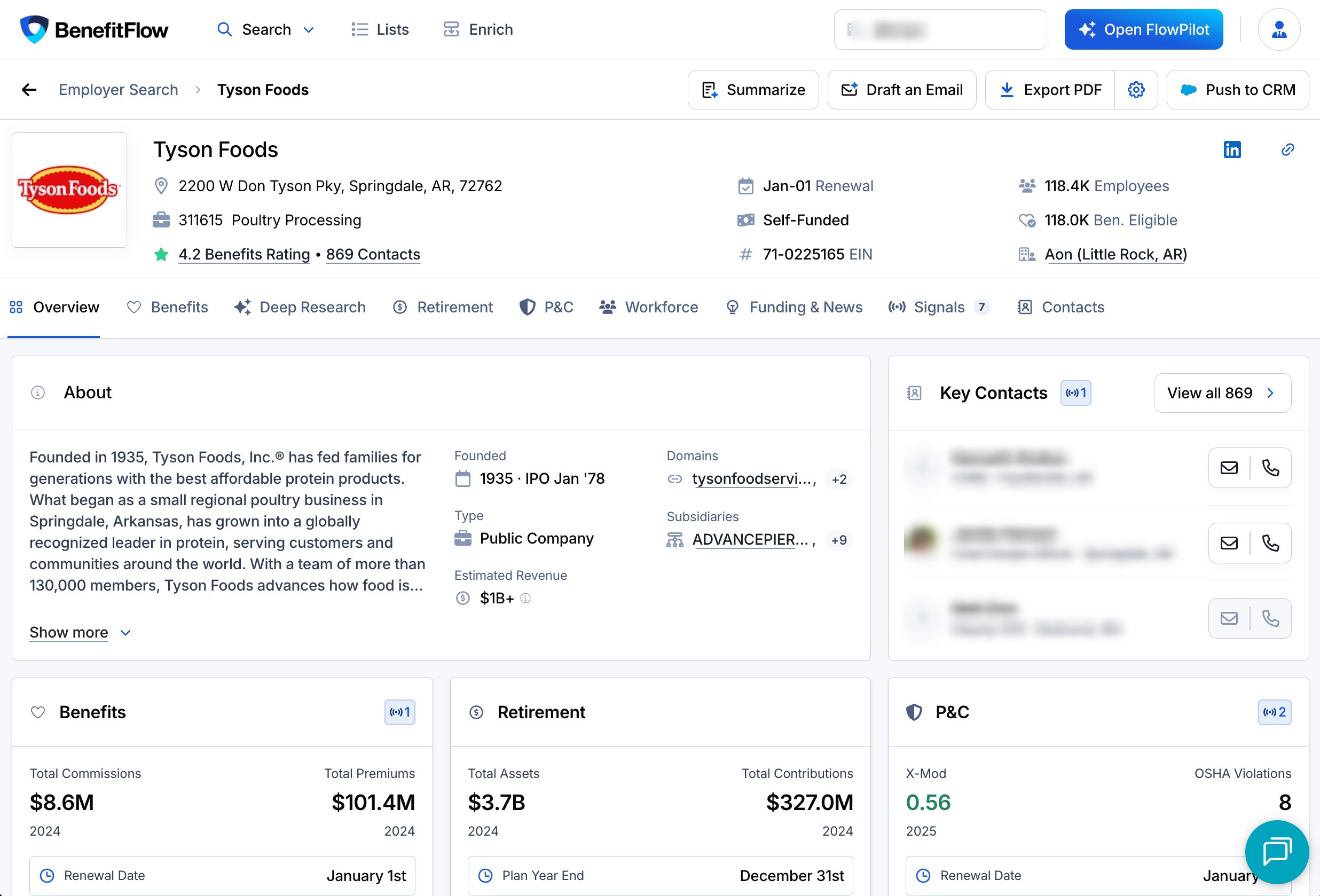Select the Overview tab
The image size is (1320, 896).
(x=54, y=307)
